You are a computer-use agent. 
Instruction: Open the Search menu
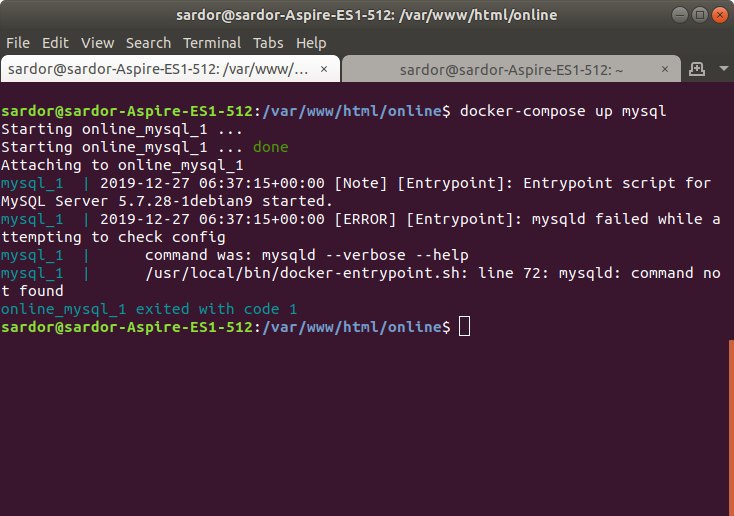click(148, 43)
